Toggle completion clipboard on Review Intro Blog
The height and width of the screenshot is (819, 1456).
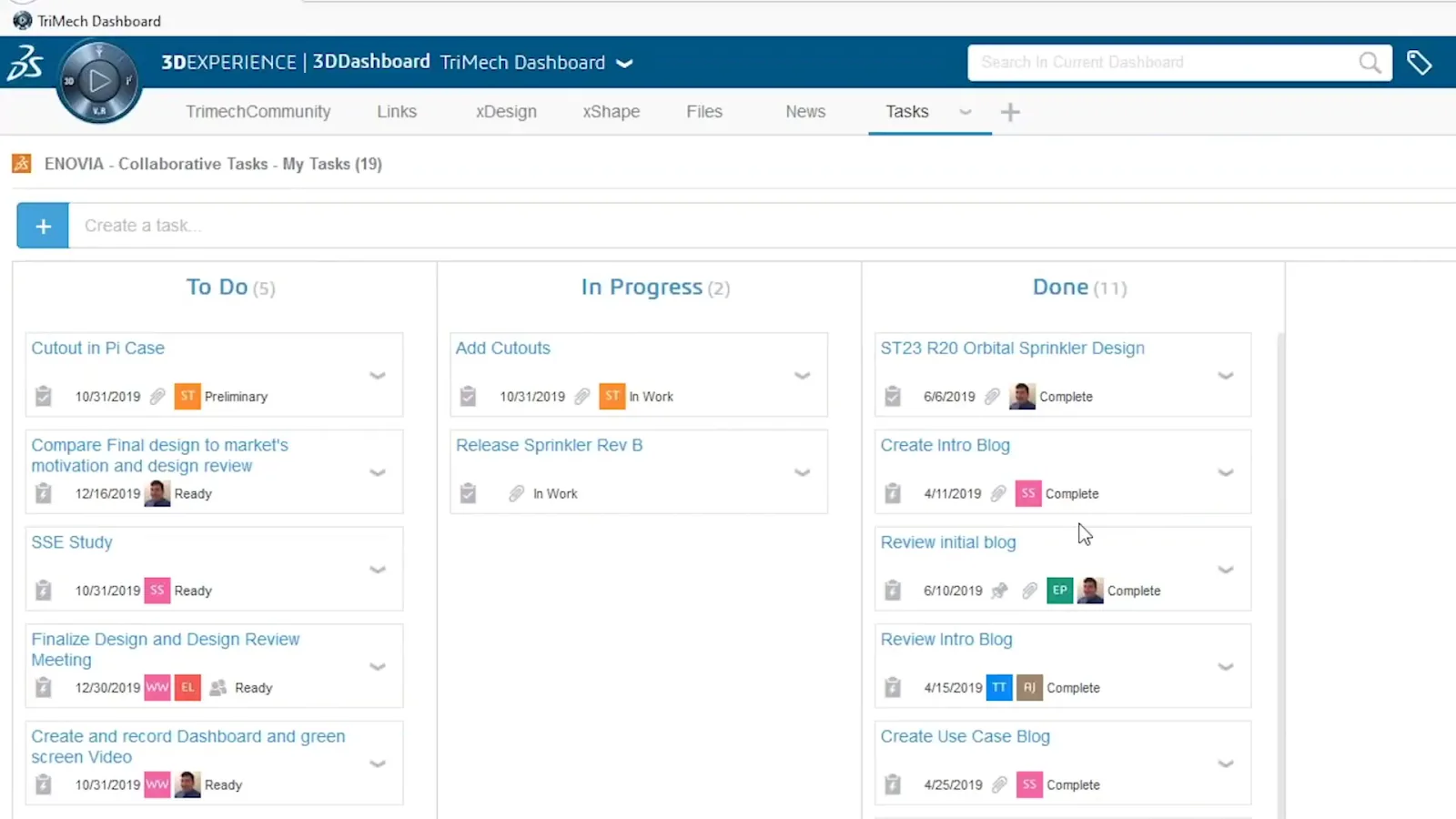(893, 687)
